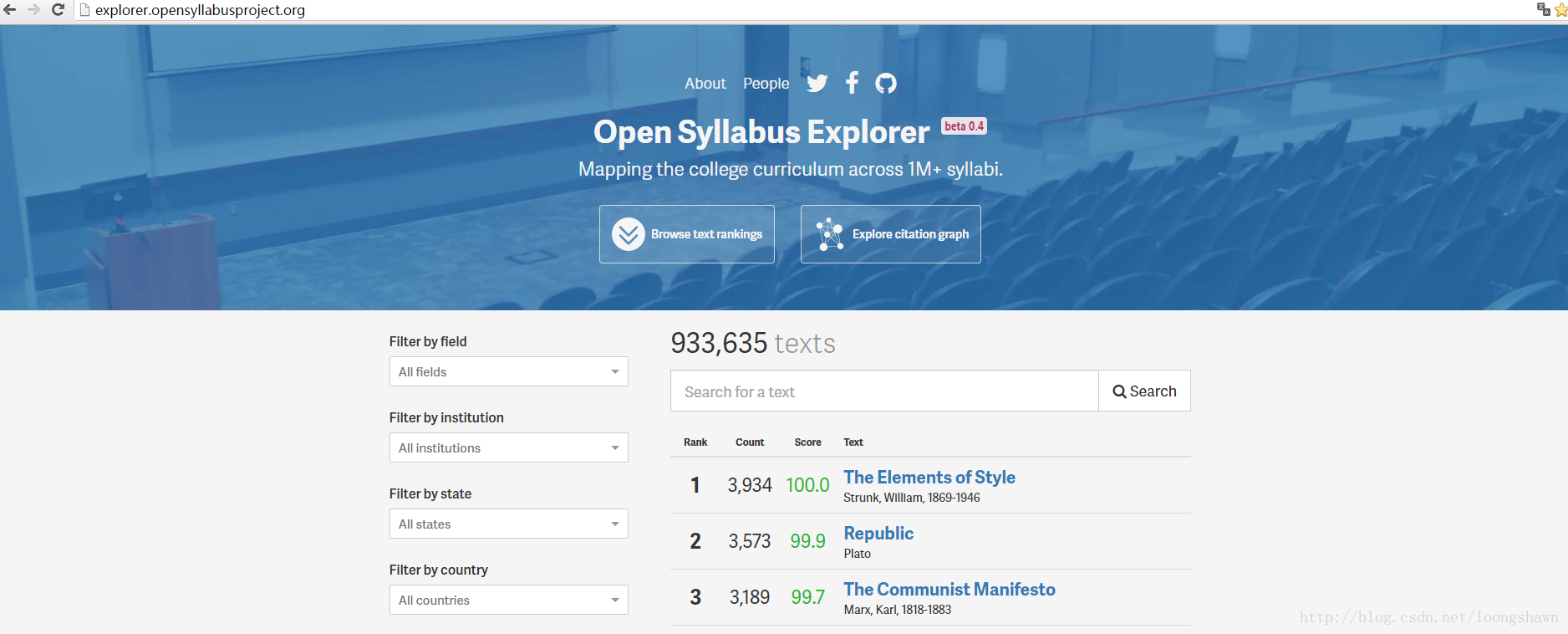
Task: Expand the All states dropdown
Action: pyautogui.click(x=508, y=524)
